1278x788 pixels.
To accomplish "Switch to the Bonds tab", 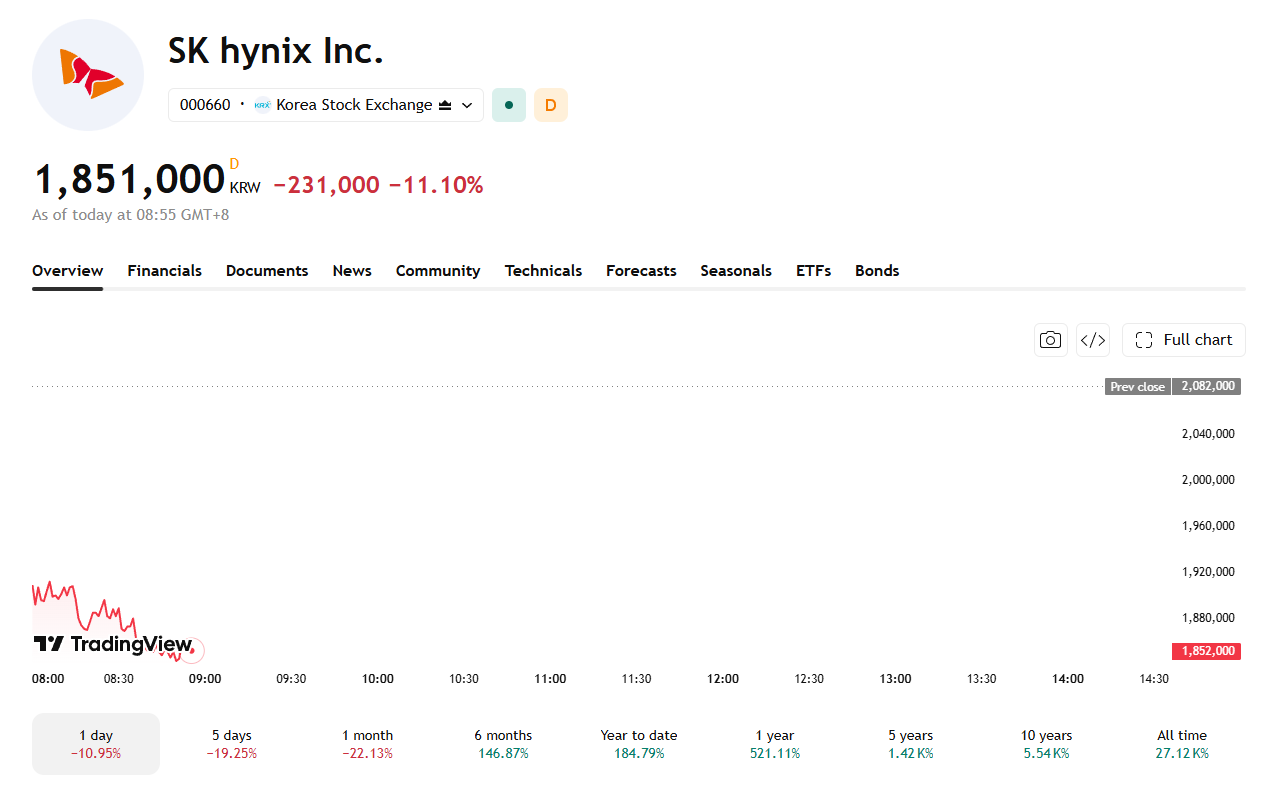I will coord(877,271).
